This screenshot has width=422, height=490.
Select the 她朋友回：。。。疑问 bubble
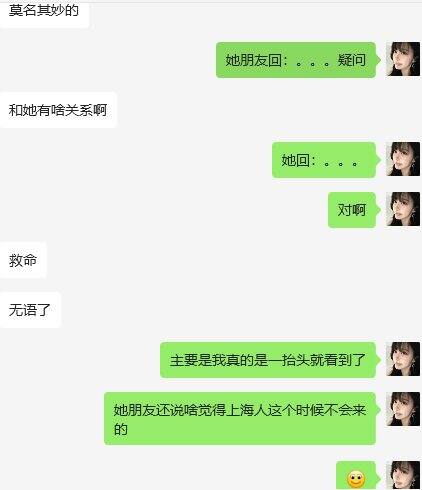click(x=296, y=60)
